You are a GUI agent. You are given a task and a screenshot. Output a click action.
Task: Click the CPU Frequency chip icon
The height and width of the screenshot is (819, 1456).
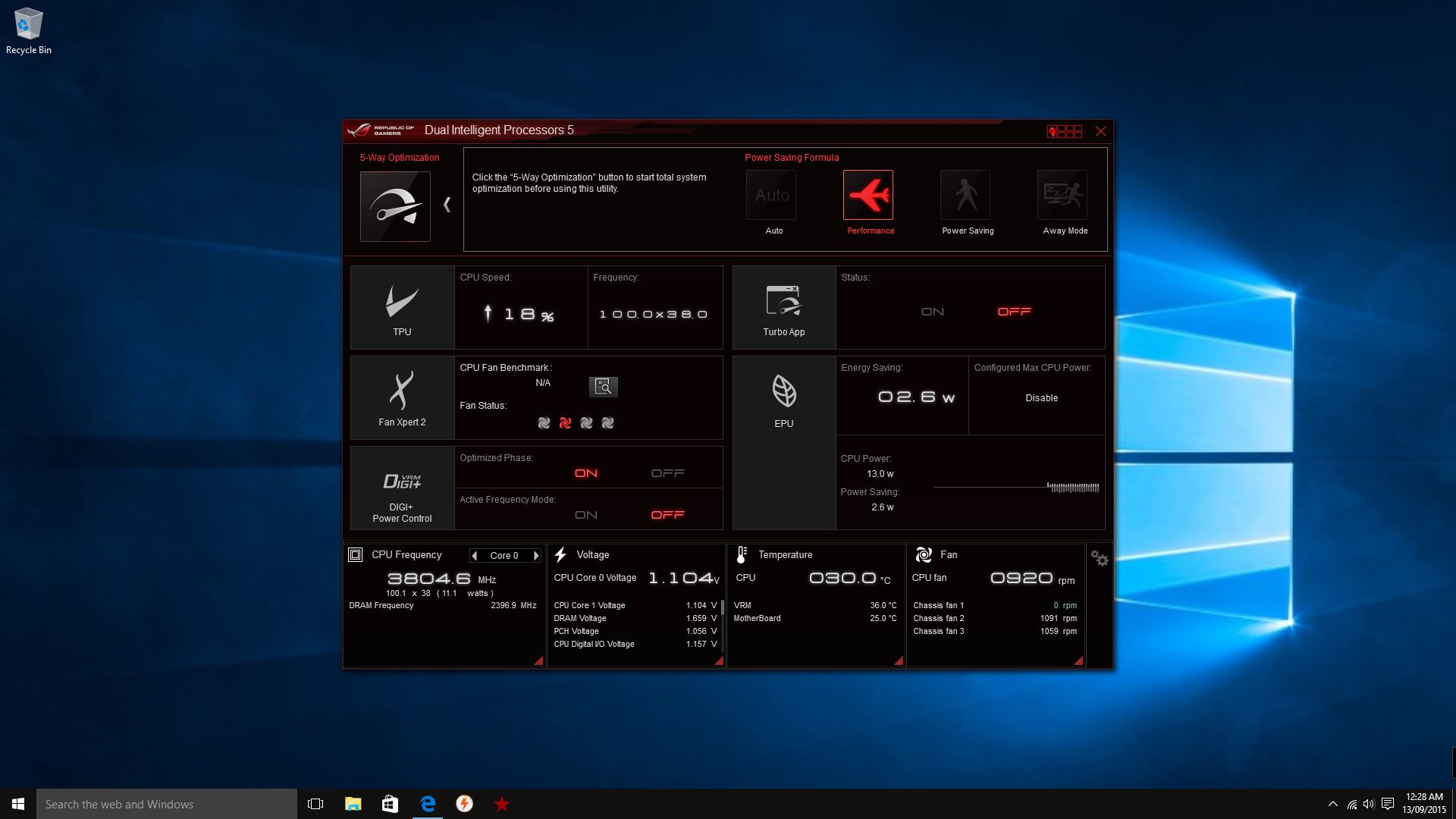click(x=355, y=555)
